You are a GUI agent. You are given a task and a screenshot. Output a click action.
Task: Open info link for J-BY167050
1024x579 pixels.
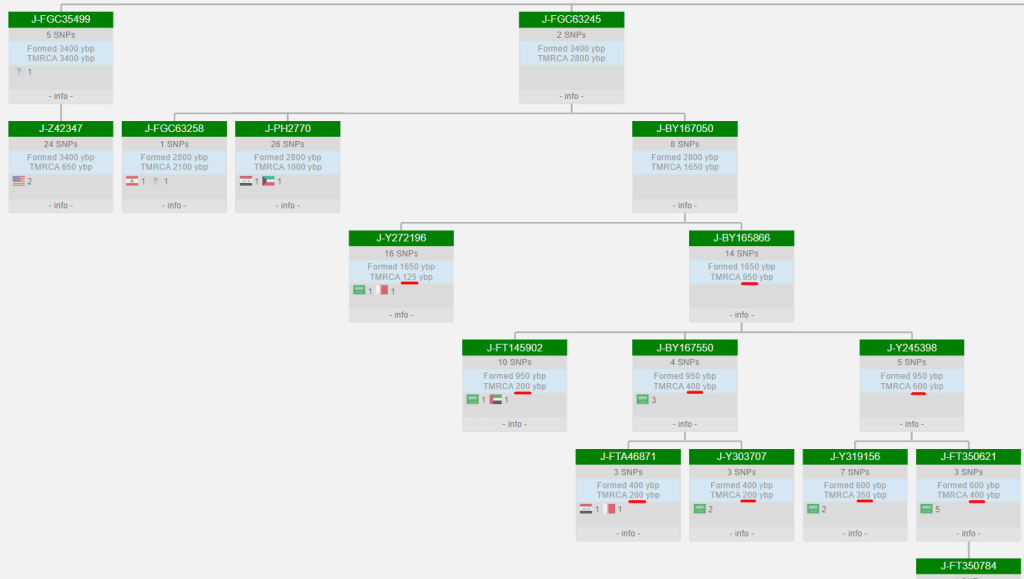pos(684,205)
